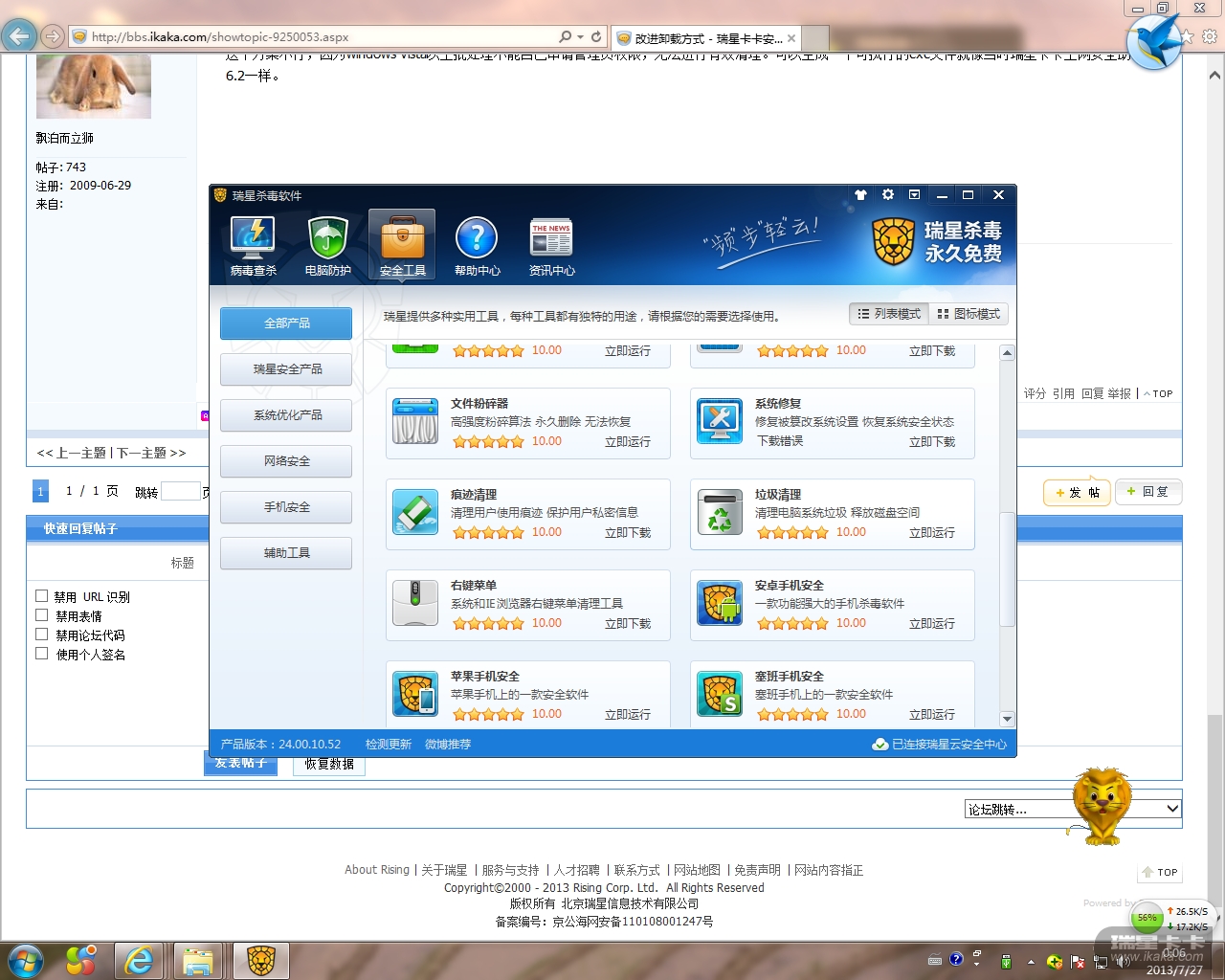Click the 痕迹清理 eraser icon
This screenshot has width=1225, height=980.
(415, 513)
